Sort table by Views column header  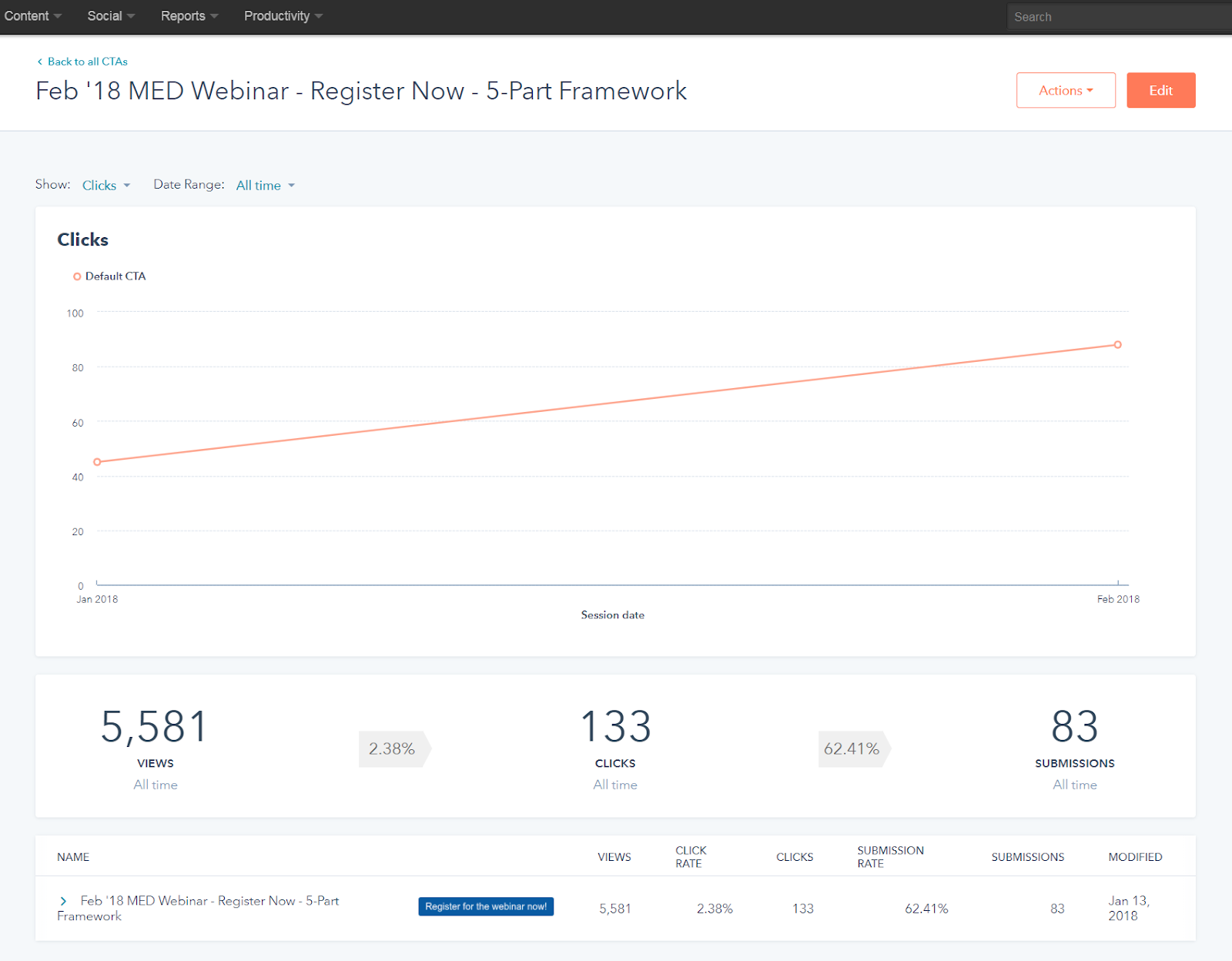click(614, 857)
